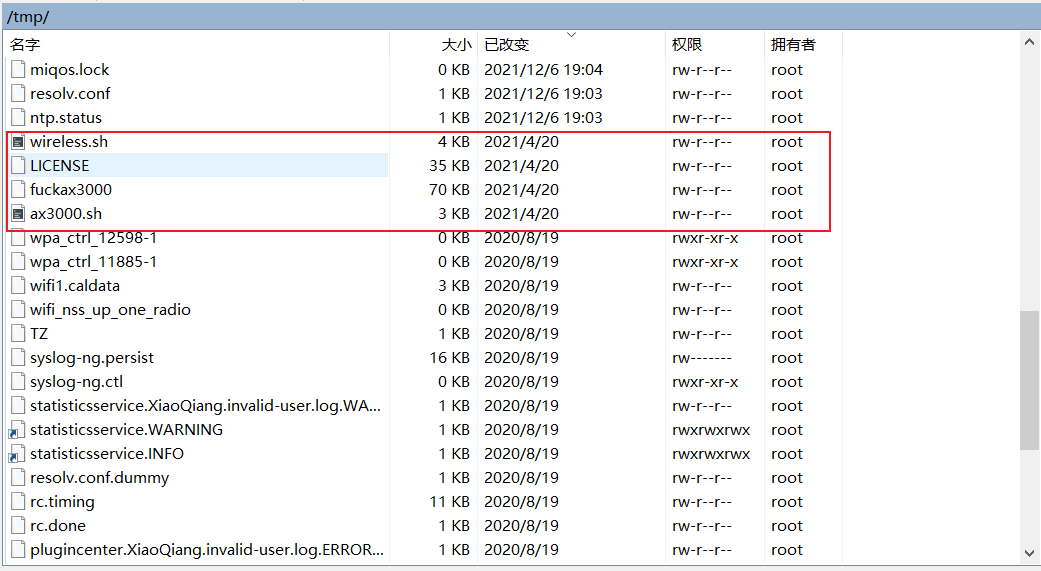Click the syslog-ng.persist file icon
1041x571 pixels.
[19, 357]
